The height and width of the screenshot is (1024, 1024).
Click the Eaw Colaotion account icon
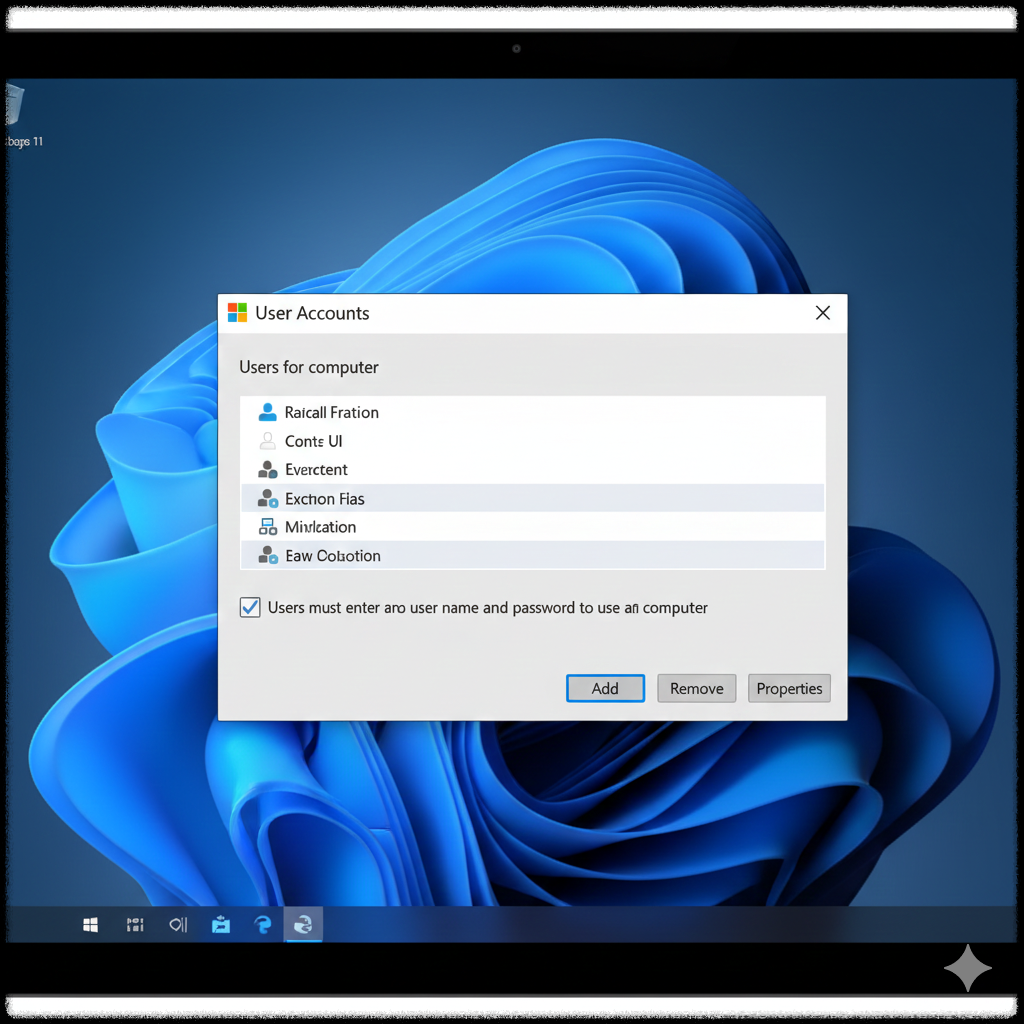[x=268, y=555]
